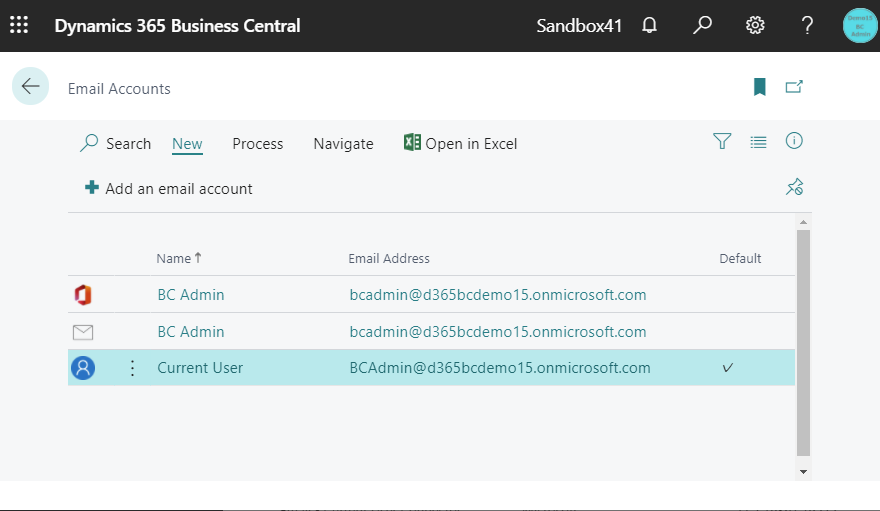Open the Tell Me search magnifier

pos(702,25)
